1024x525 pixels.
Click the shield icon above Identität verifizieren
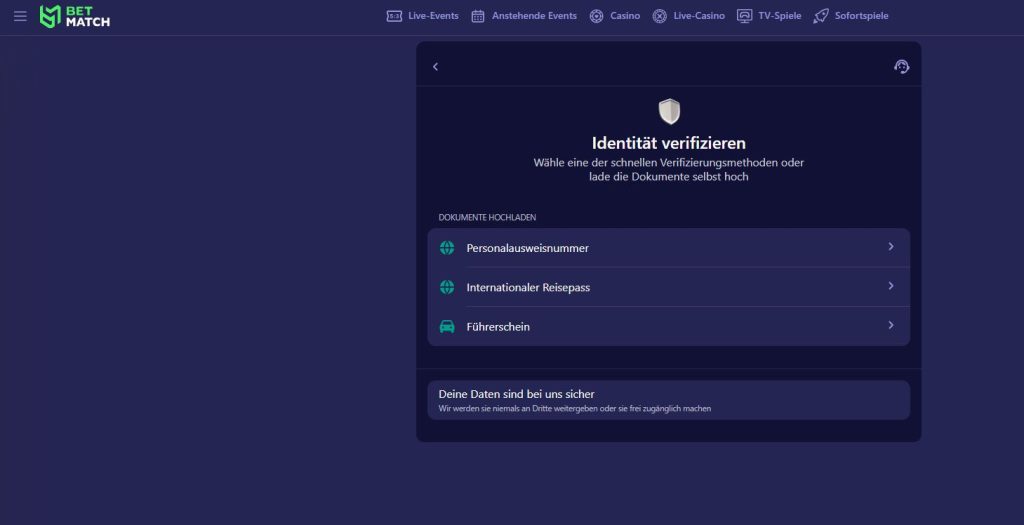coord(669,111)
